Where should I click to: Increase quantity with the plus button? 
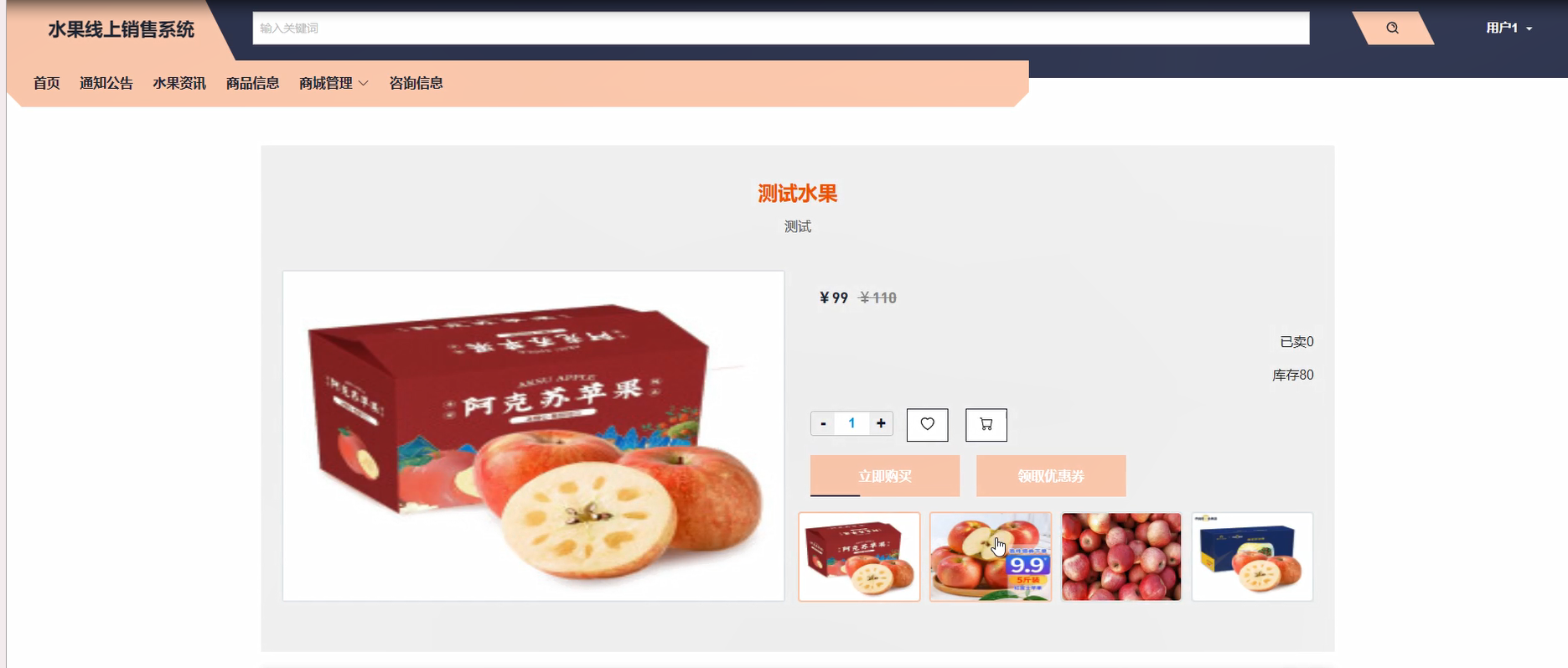[881, 423]
